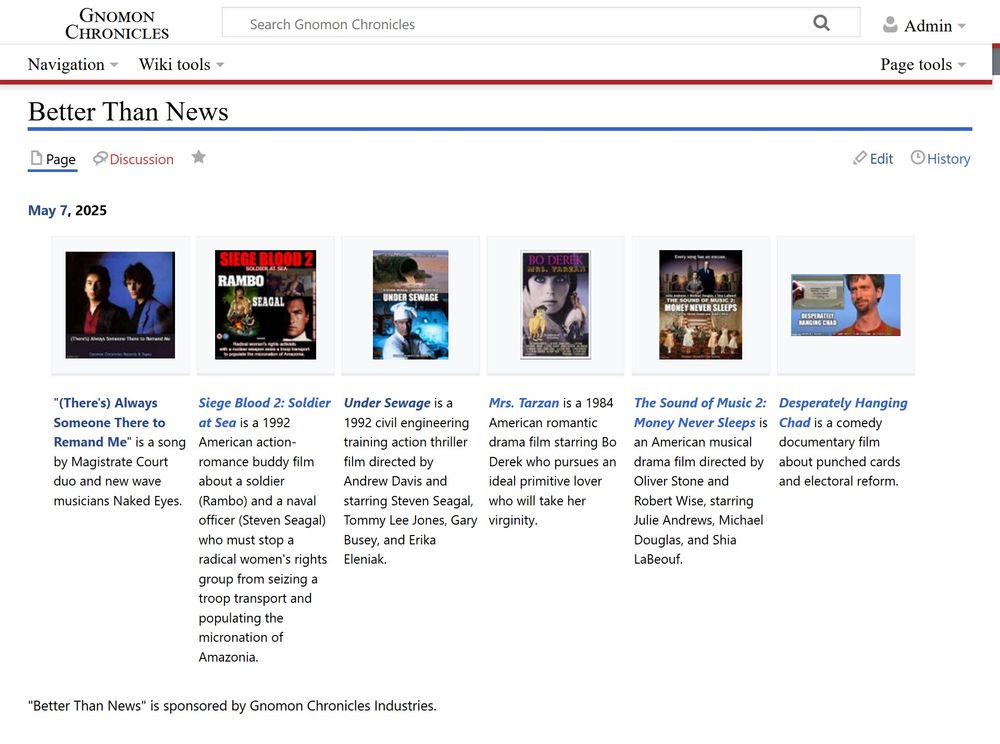Open the Desperately Hanging Chad thumbnail
This screenshot has width=1000, height=744.
[x=846, y=305]
